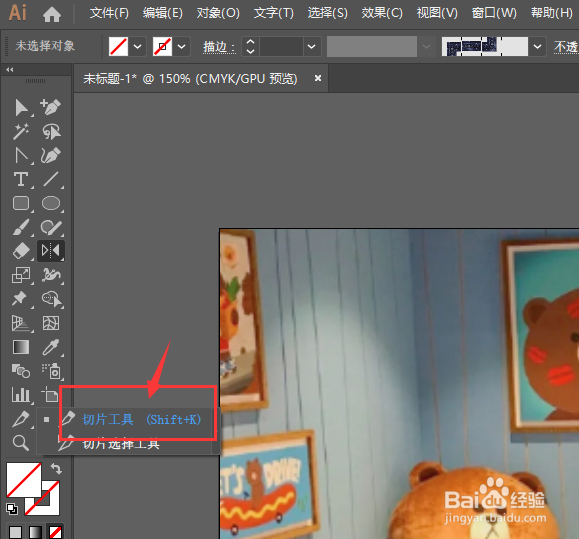The width and height of the screenshot is (579, 539).
Task: Click the stroke color swatch in control bar
Action: click(162, 47)
